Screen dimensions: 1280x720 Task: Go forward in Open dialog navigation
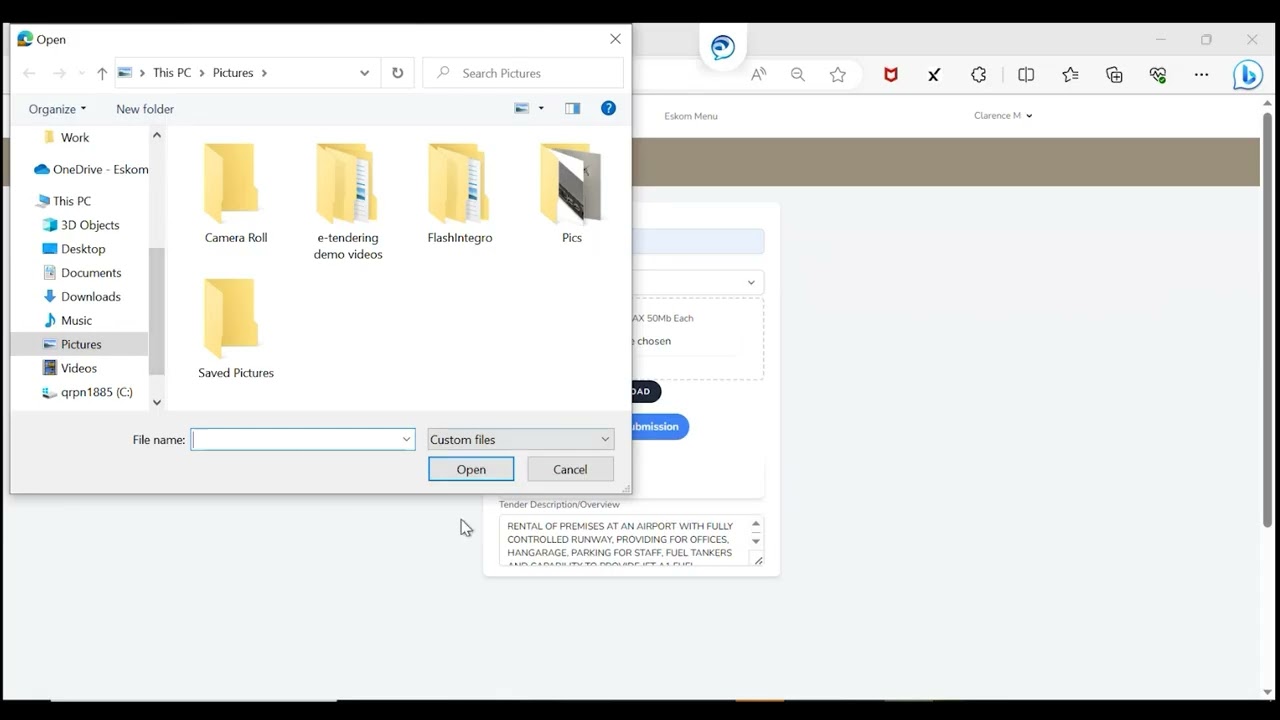pyautogui.click(x=59, y=73)
